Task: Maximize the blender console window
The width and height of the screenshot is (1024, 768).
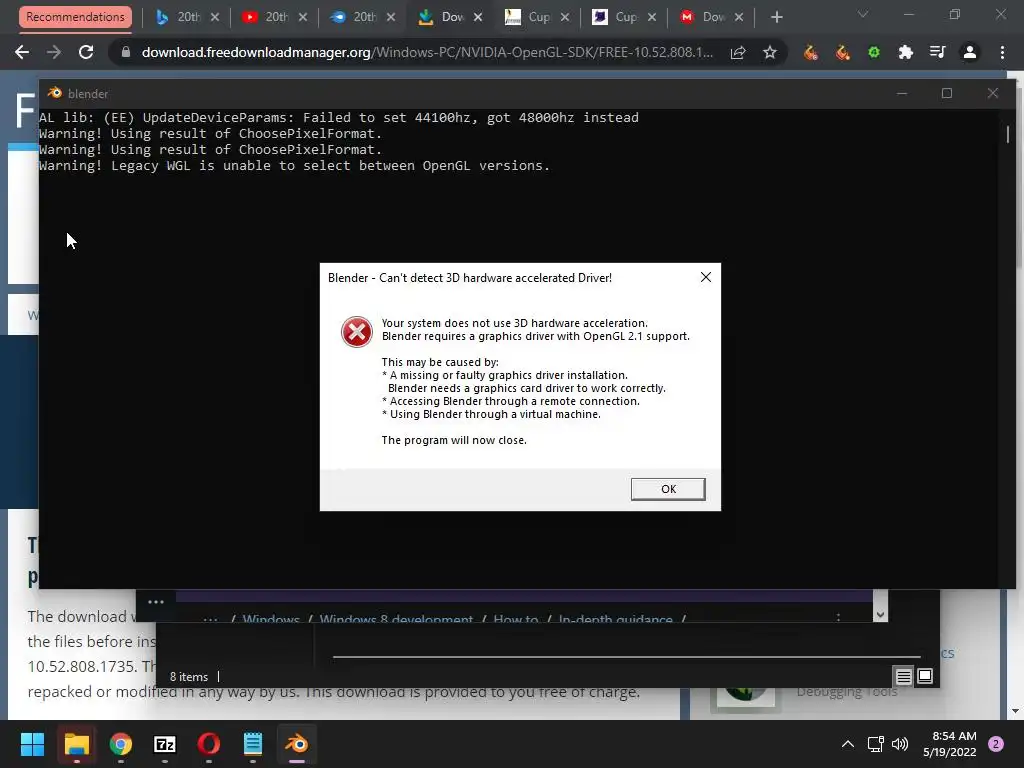Action: point(947,93)
